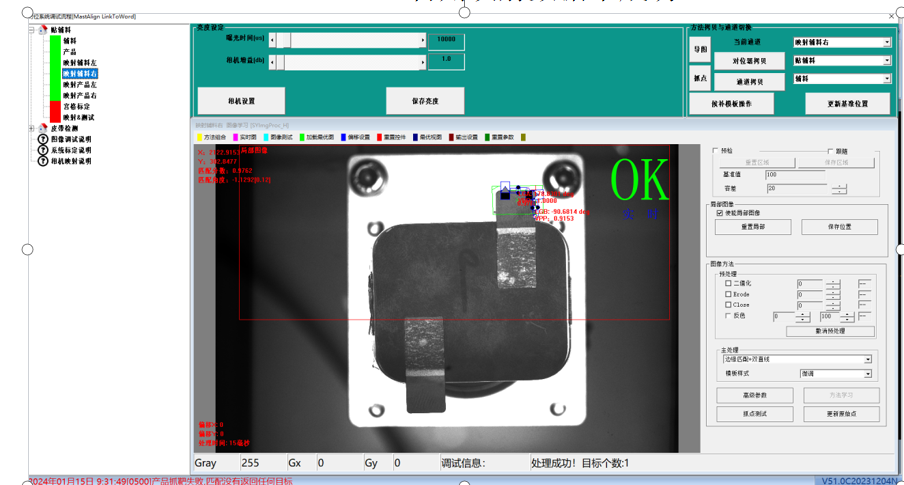This screenshot has height=485, width=904.
Task: Click the 曝光时间 slider track
Action: 350,40
